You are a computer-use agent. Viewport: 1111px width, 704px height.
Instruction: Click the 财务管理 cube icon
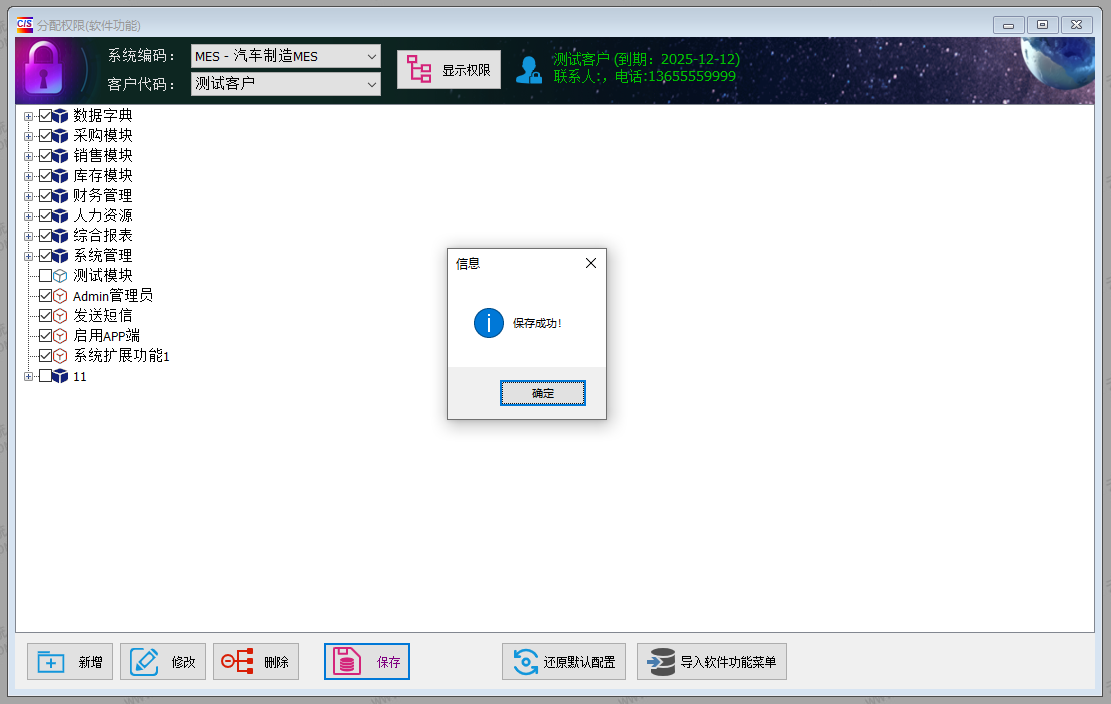[x=60, y=195]
